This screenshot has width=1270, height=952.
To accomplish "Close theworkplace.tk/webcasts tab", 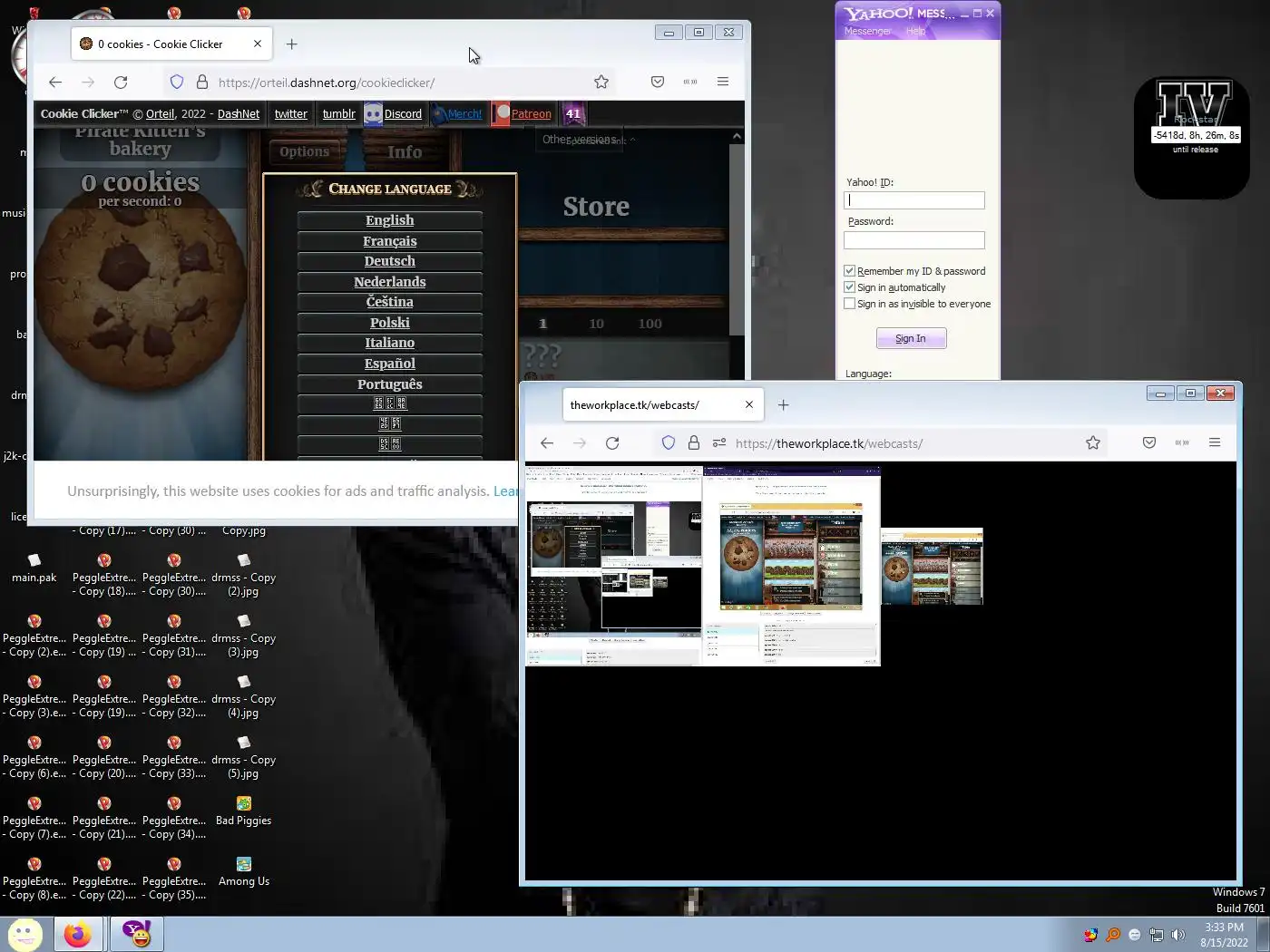I will pos(749,404).
